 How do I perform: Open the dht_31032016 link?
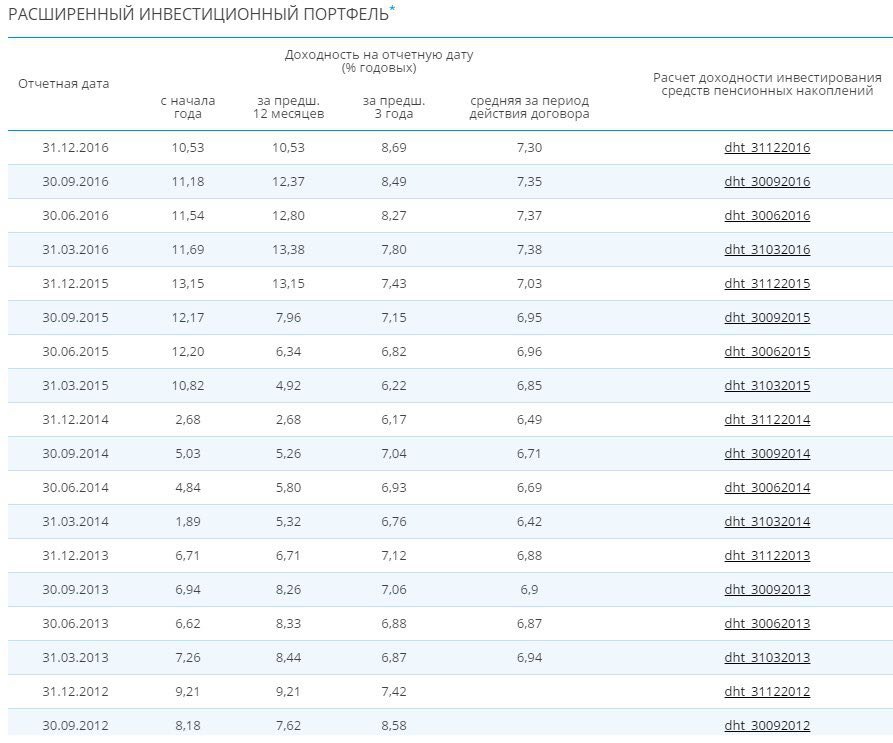(x=767, y=249)
